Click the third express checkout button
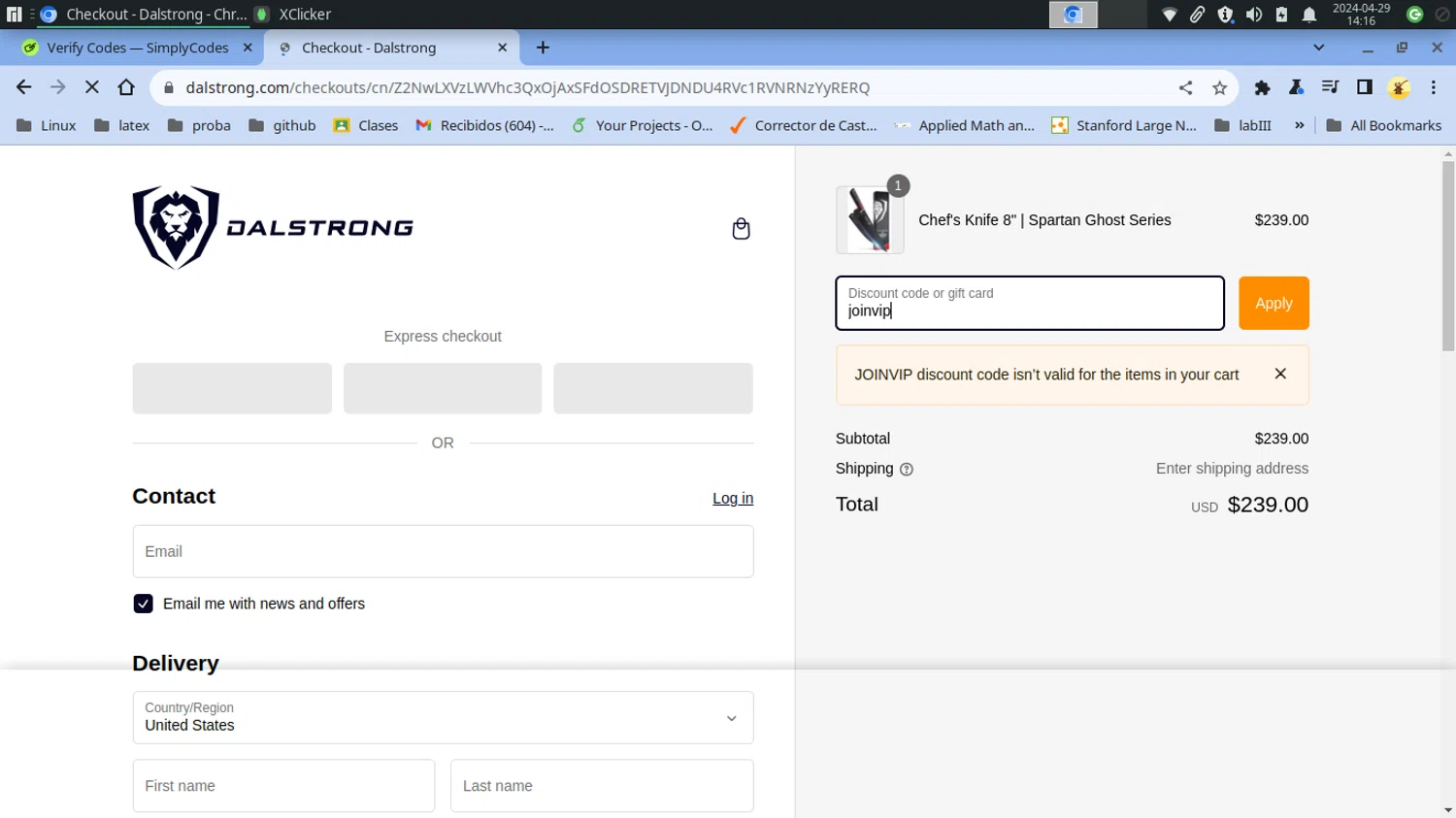The width and height of the screenshot is (1456, 818). [x=653, y=388]
